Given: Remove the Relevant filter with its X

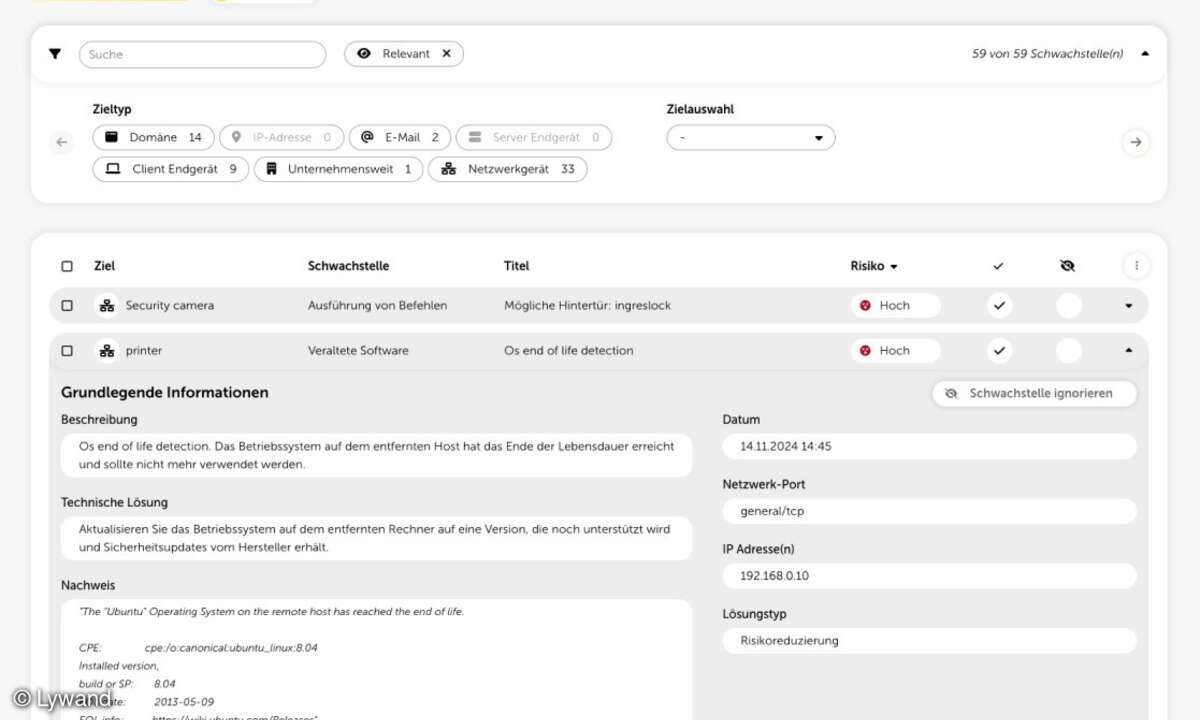Looking at the screenshot, I should 447,54.
